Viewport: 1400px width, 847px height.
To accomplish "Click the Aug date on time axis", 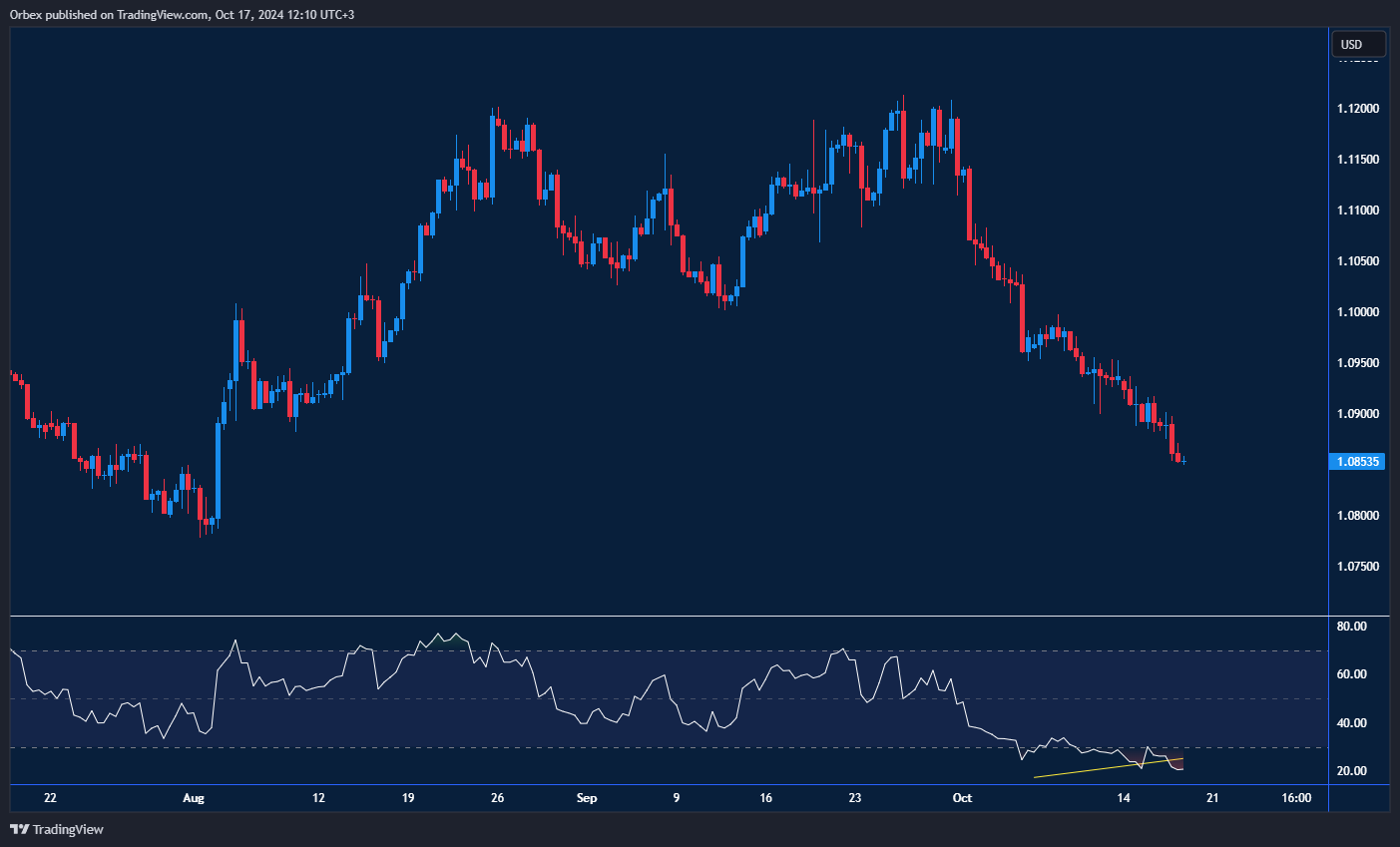I will point(194,798).
